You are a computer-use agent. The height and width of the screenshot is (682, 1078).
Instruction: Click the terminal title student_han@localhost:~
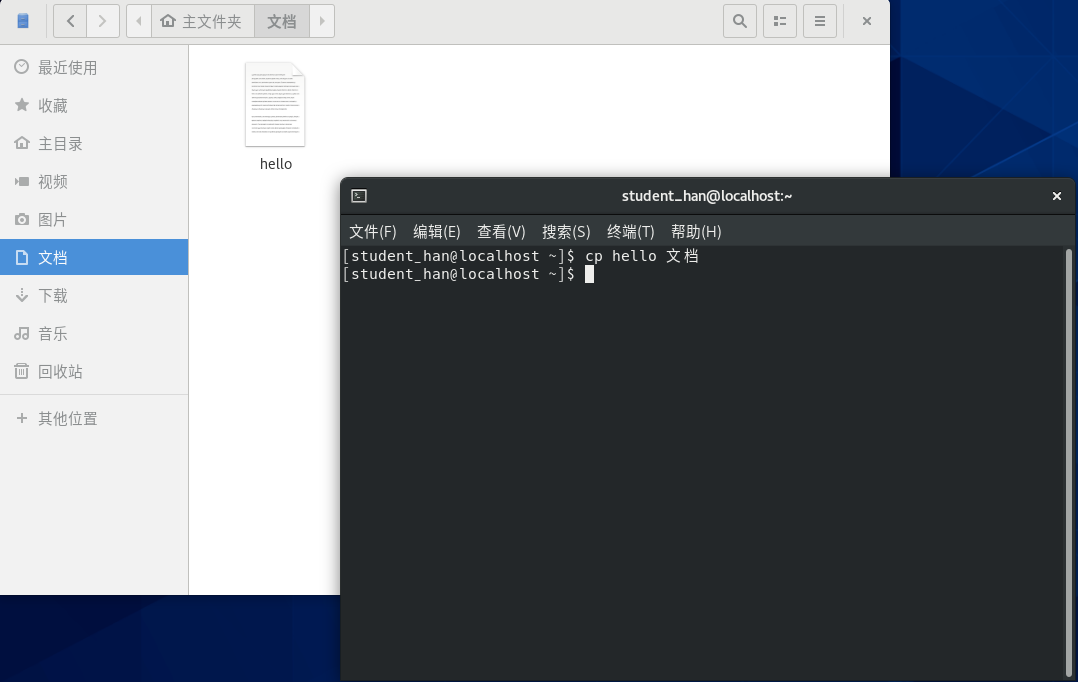pos(707,196)
